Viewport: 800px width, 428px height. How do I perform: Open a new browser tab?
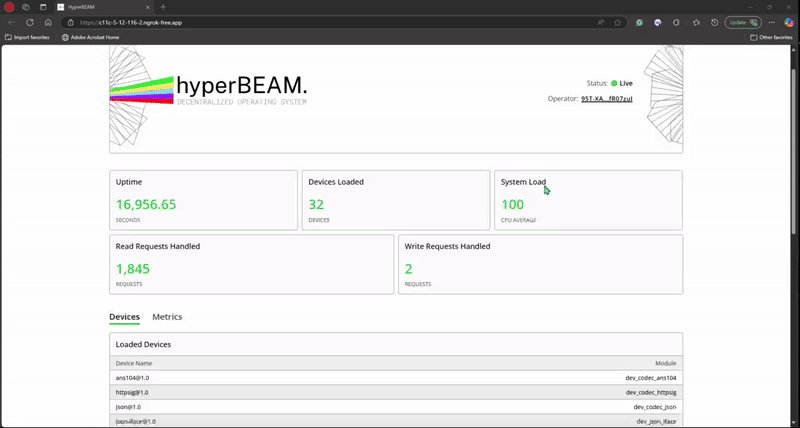point(163,7)
